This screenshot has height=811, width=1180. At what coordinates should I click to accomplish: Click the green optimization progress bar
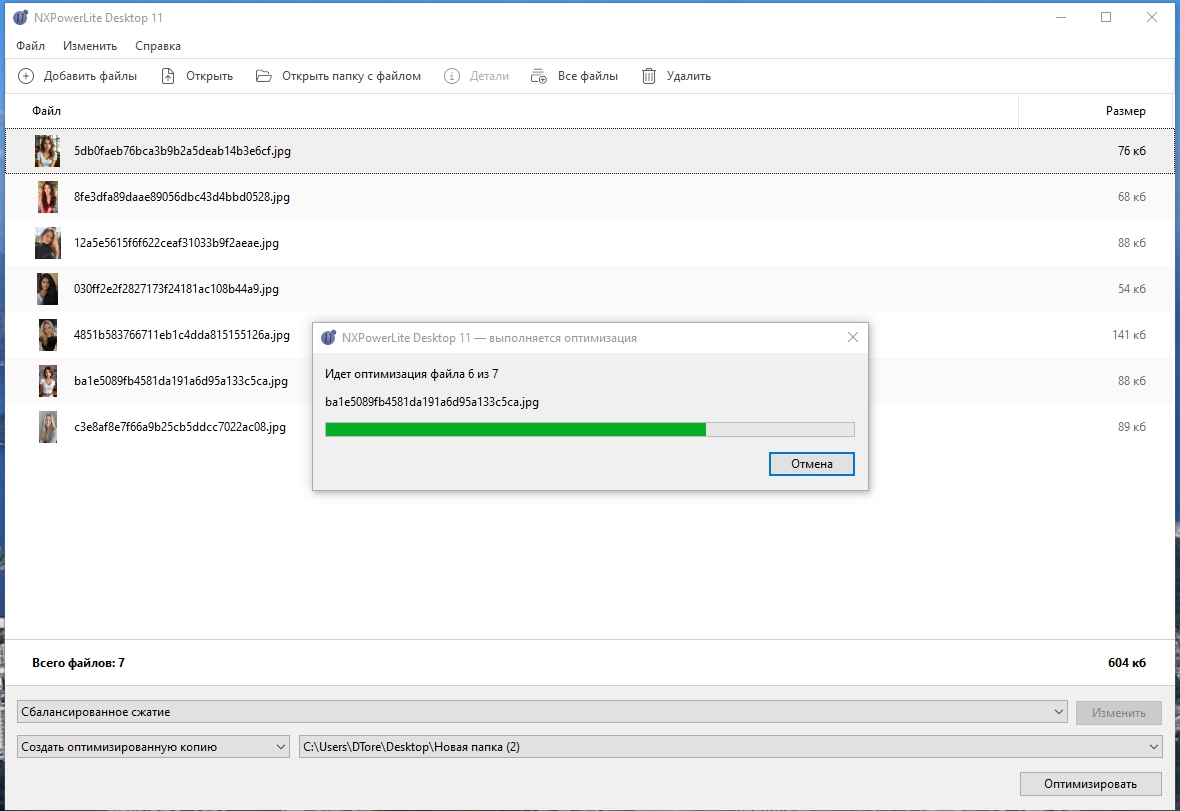pos(589,430)
